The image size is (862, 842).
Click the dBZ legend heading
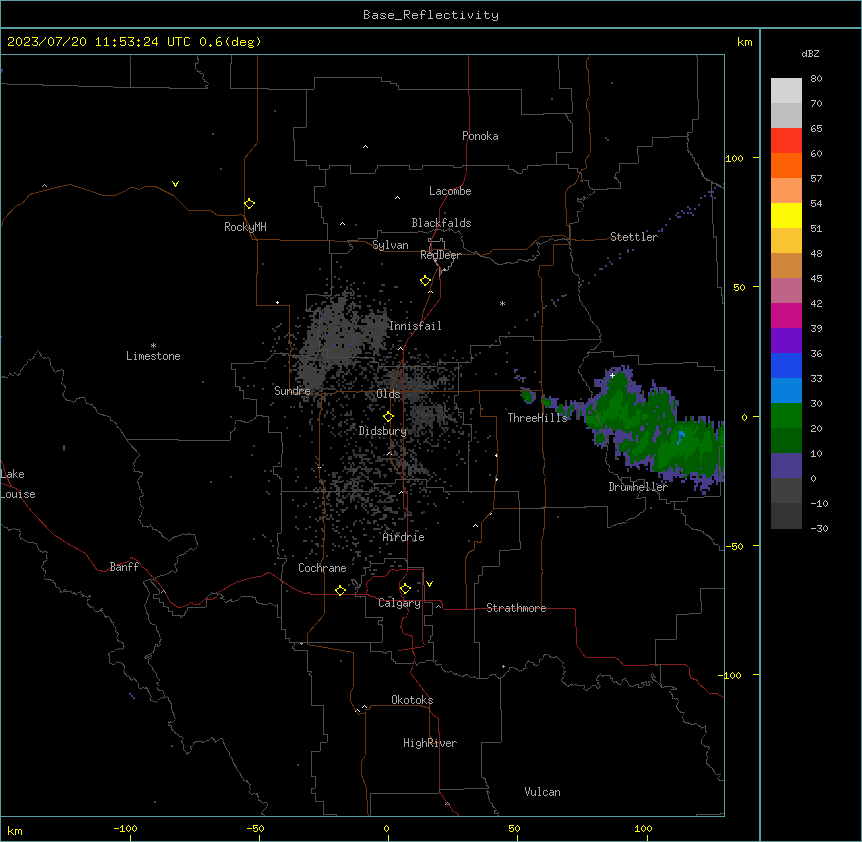pyautogui.click(x=810, y=54)
